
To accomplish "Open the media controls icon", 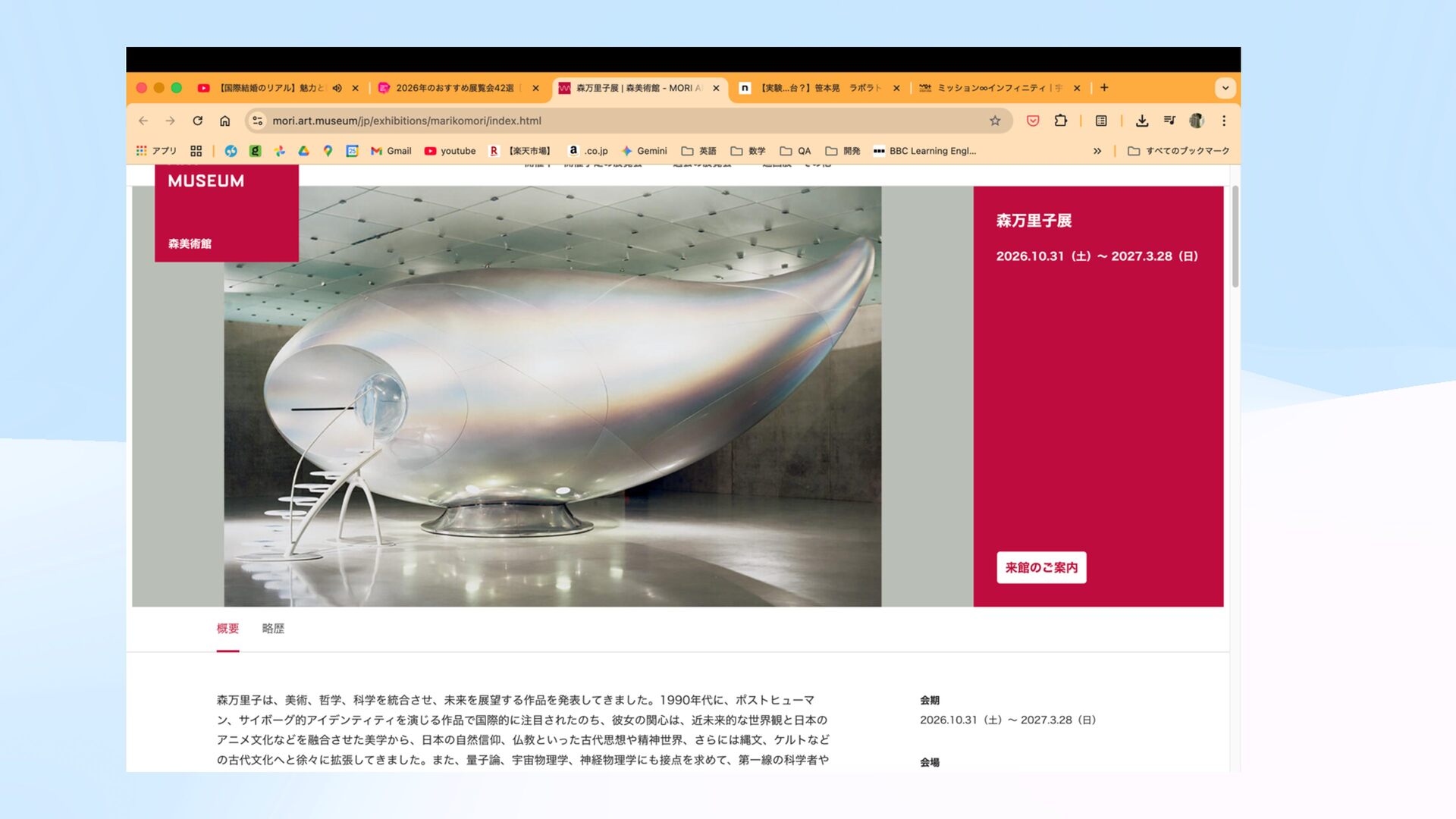I will [1169, 121].
